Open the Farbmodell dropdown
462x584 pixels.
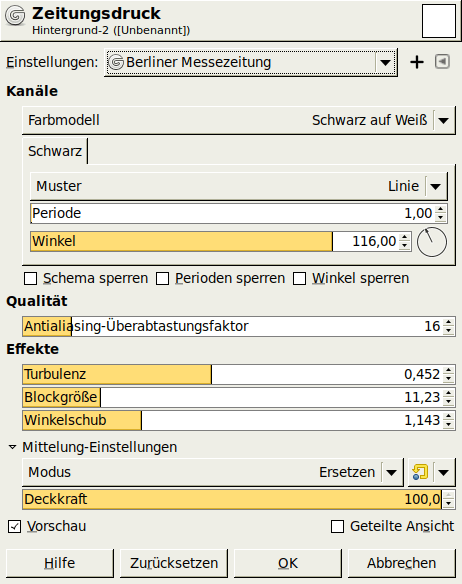[x=238, y=120]
